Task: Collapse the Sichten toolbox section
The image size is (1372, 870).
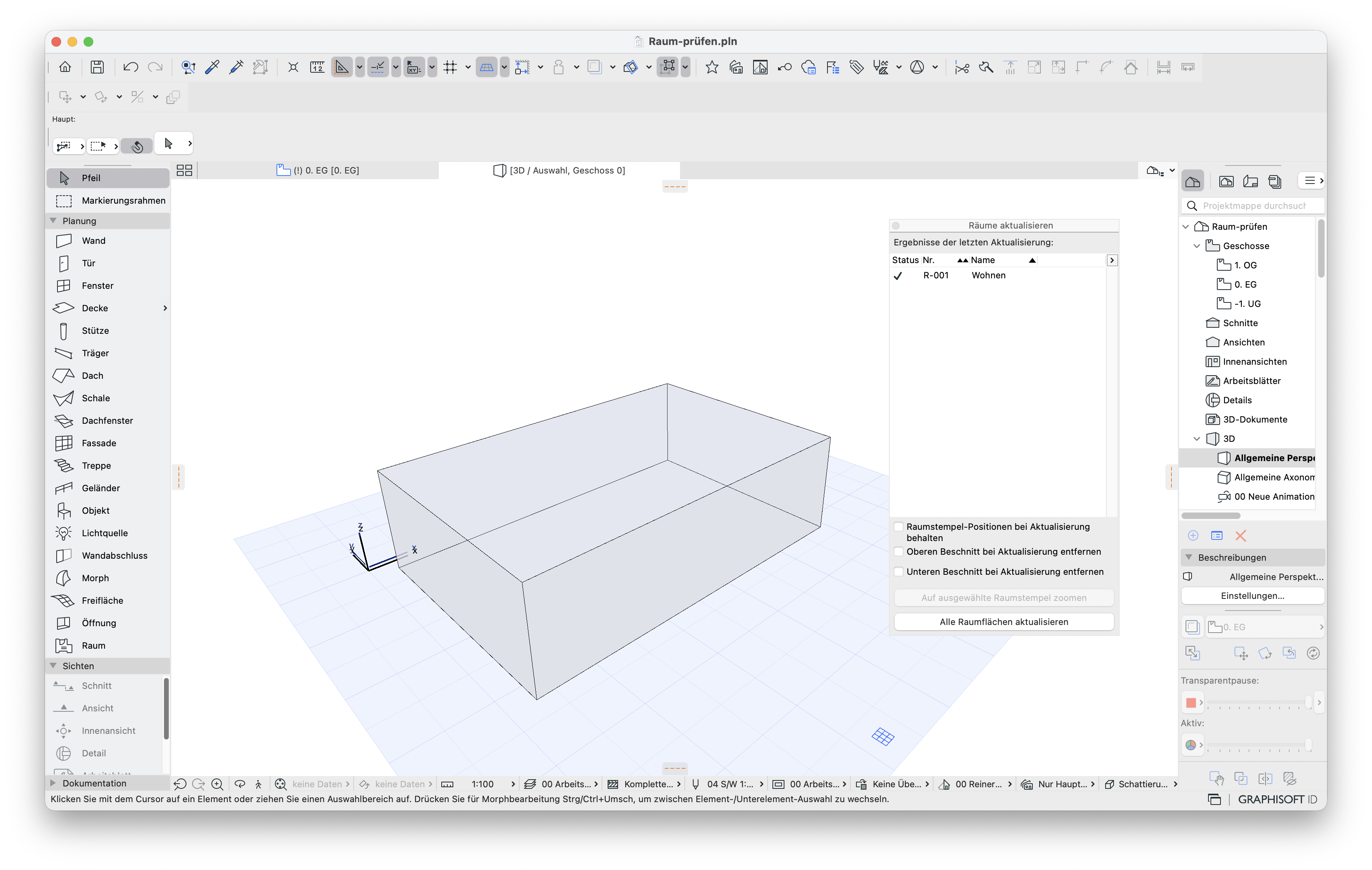Action: click(x=53, y=666)
